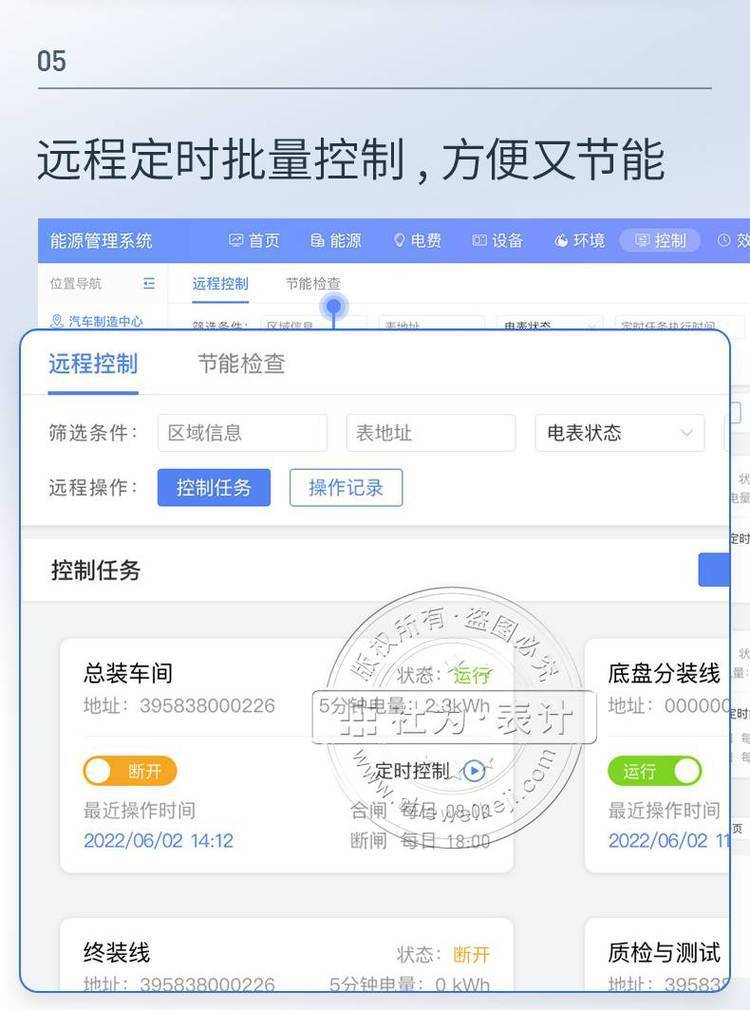Click the 区域信息 input field
Screen dimensions: 750x1010
[x=242, y=433]
